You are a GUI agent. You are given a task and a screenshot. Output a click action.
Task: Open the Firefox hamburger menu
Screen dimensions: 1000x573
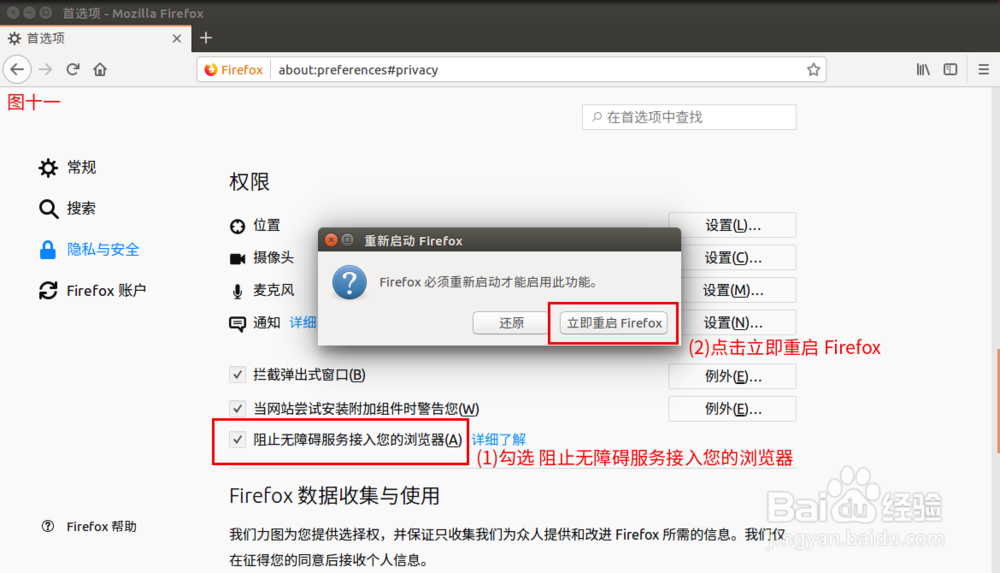pos(983,70)
